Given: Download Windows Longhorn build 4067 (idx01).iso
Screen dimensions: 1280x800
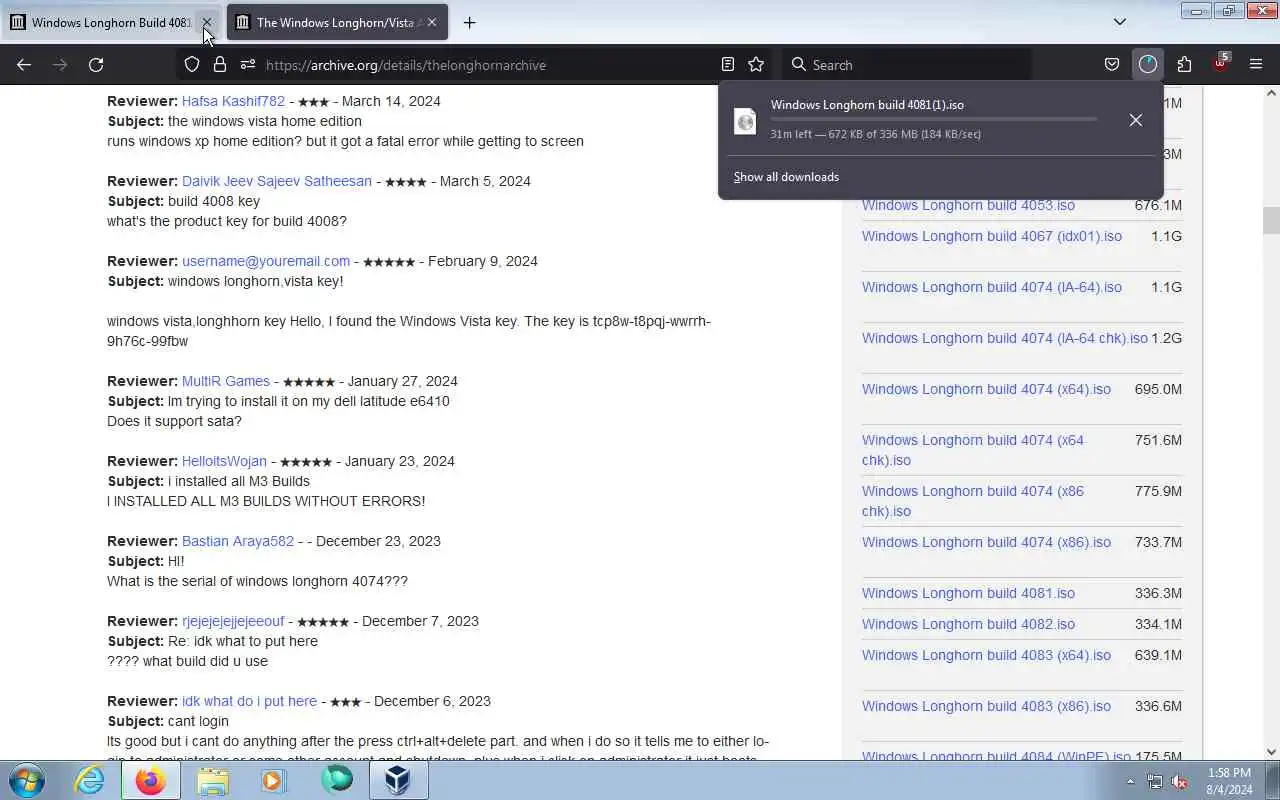Looking at the screenshot, I should coord(992,236).
